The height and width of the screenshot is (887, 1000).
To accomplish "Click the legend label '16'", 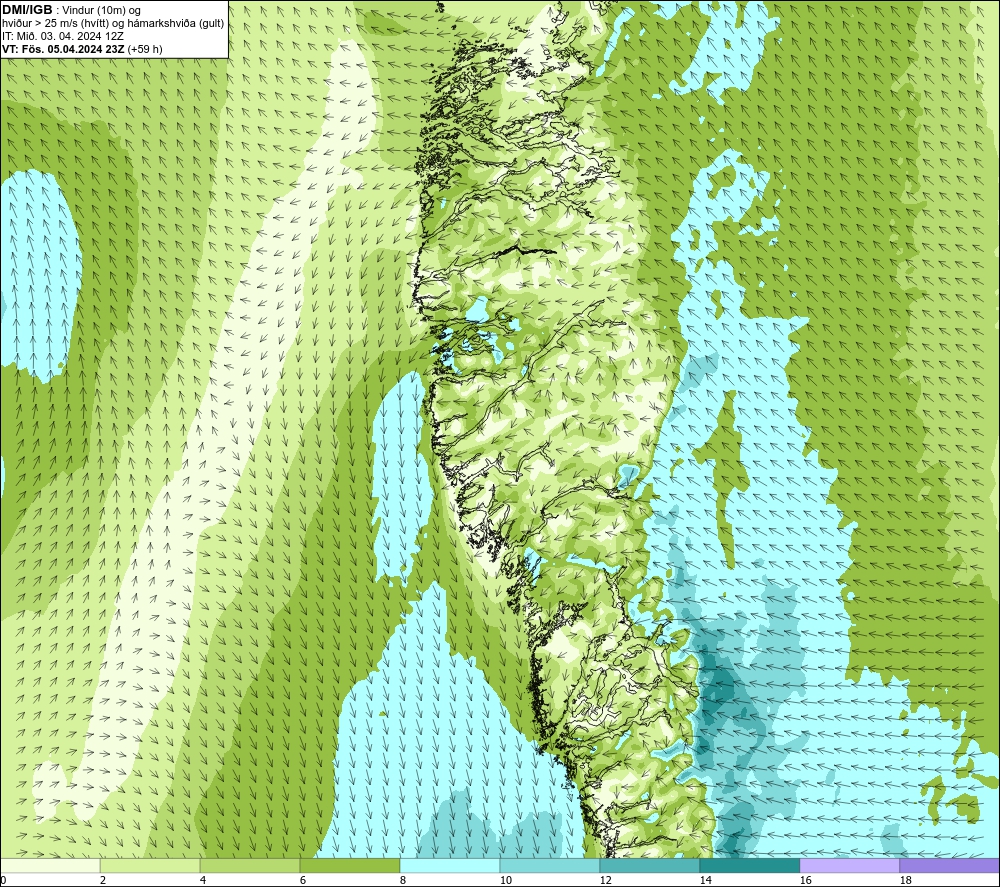I will (805, 881).
